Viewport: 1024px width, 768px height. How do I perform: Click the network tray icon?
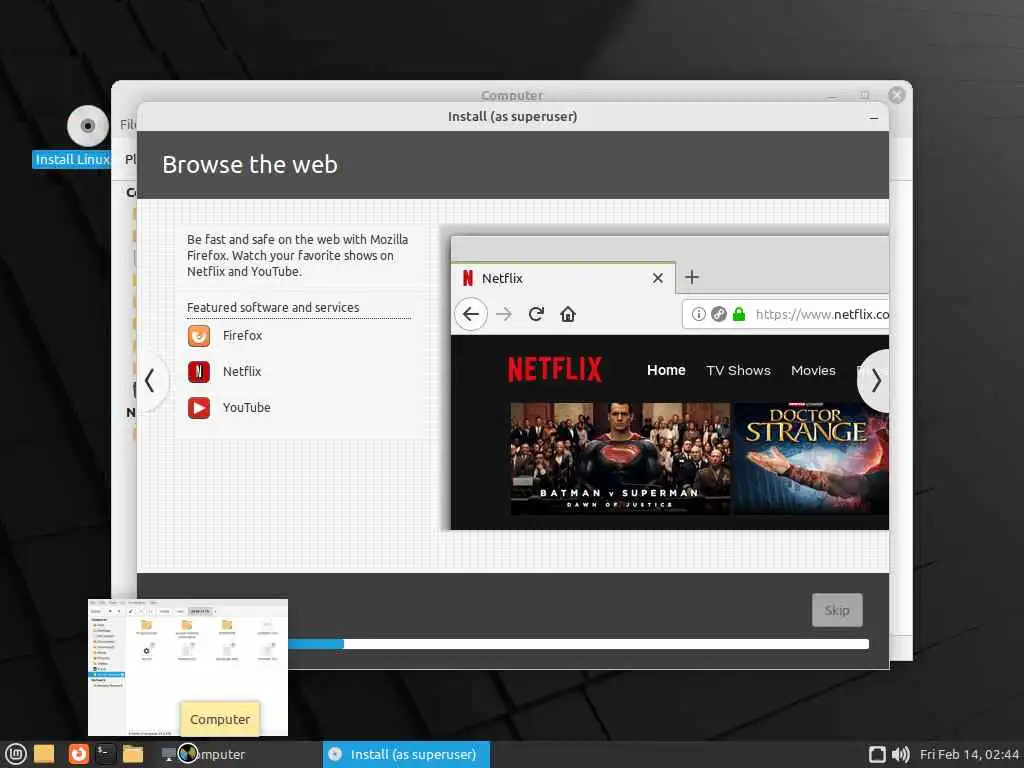pos(877,754)
